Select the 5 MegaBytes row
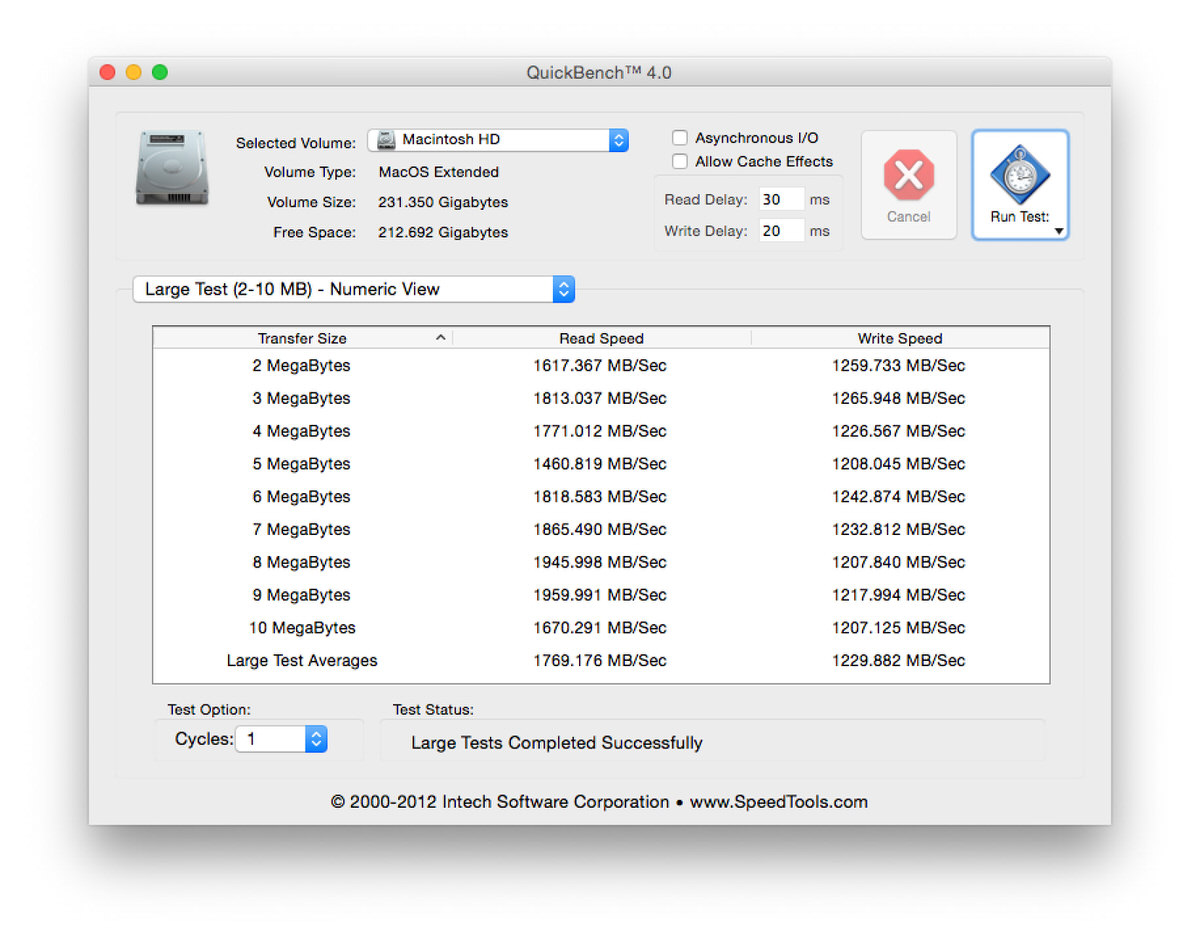This screenshot has width=1200, height=945. click(x=601, y=464)
